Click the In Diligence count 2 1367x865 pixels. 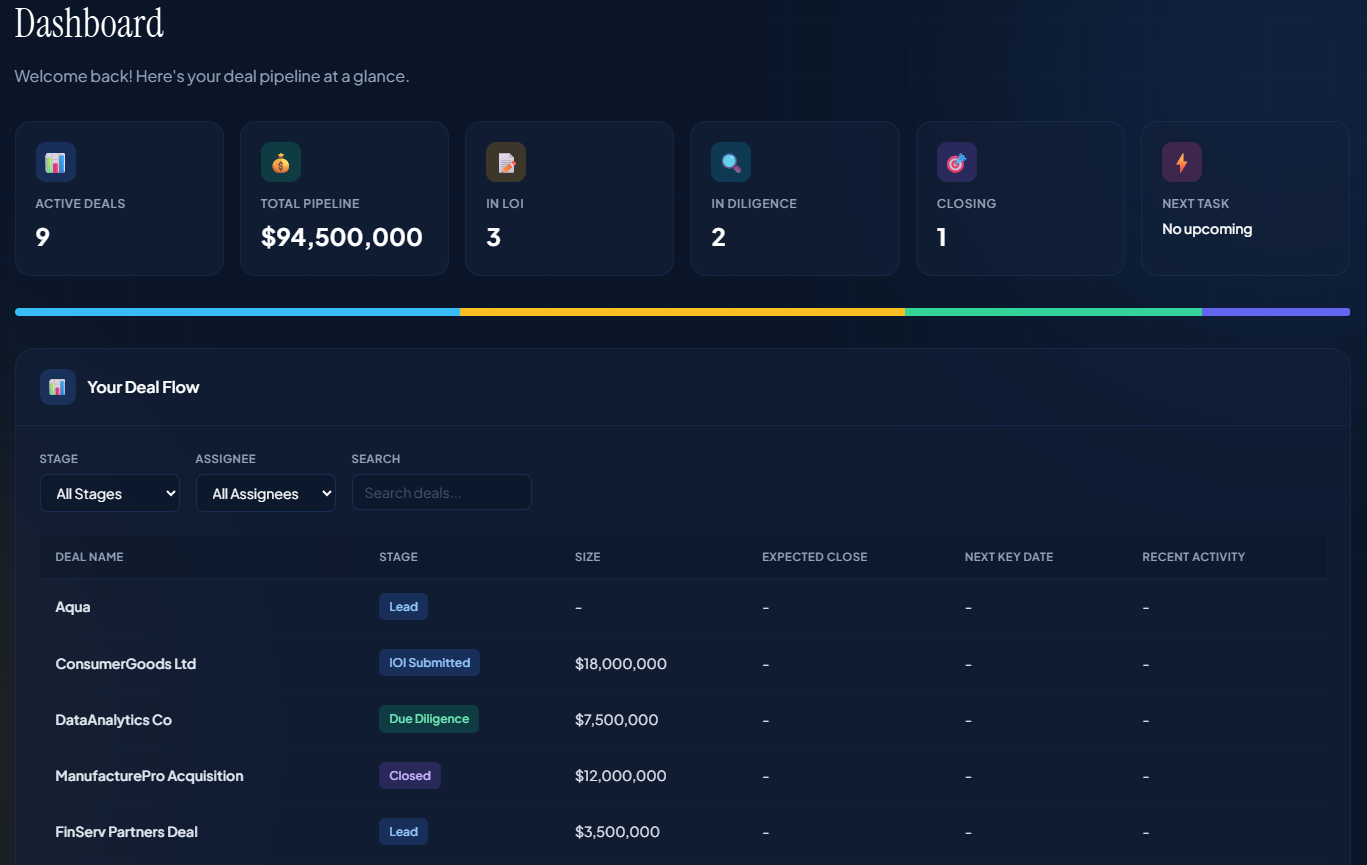719,237
